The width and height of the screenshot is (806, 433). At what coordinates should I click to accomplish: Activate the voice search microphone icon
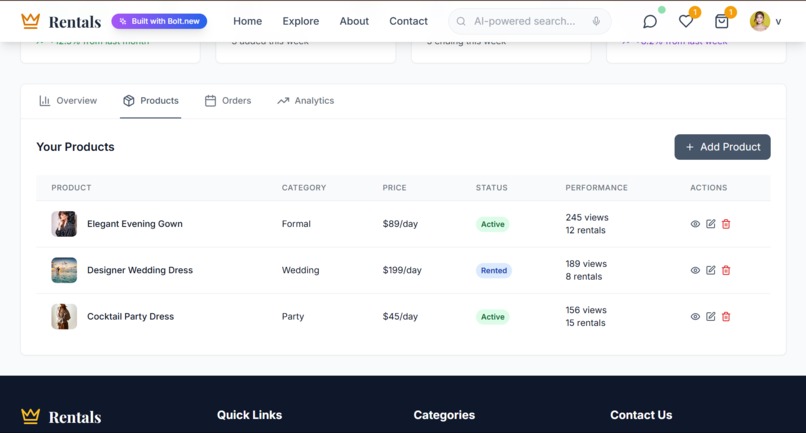pos(596,21)
